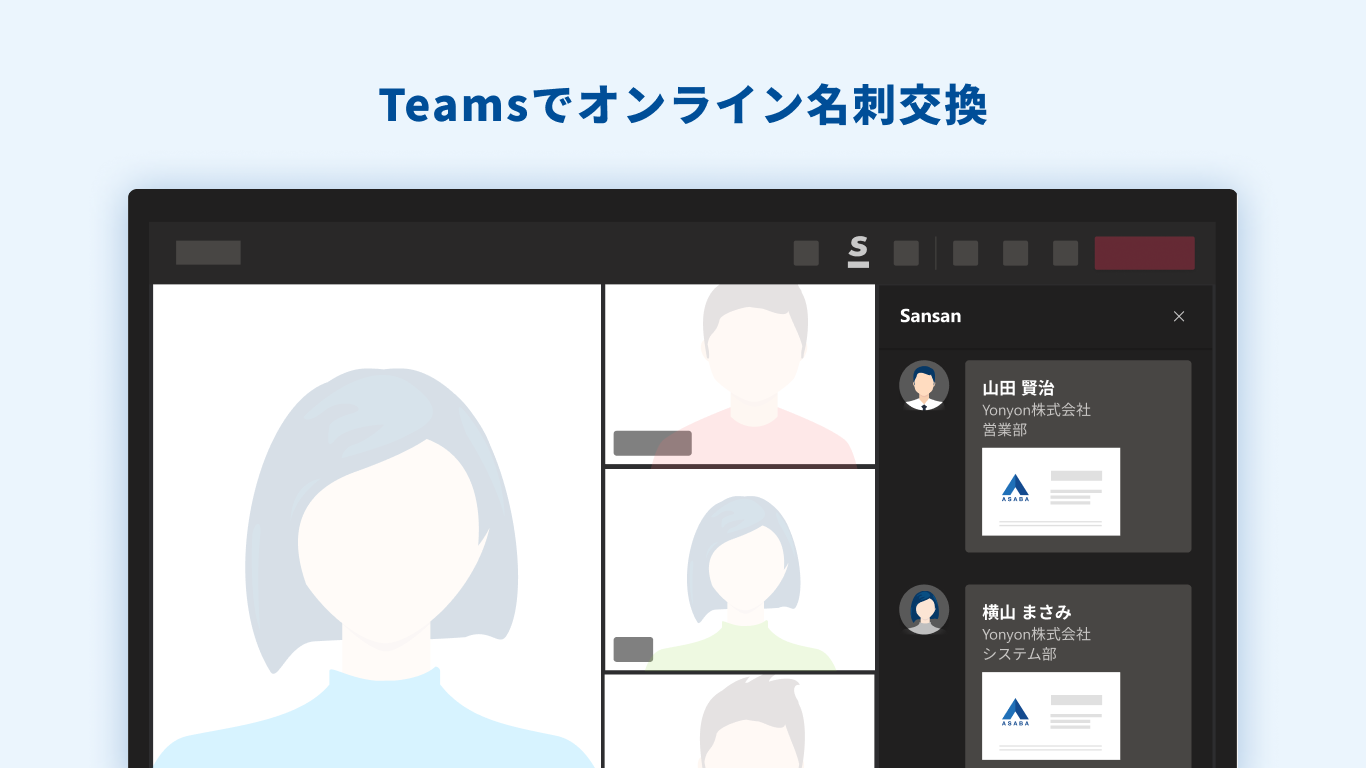Click the toolbar placeholder adjacent to leave button
Viewport: 1366px width, 768px height.
(1065, 253)
